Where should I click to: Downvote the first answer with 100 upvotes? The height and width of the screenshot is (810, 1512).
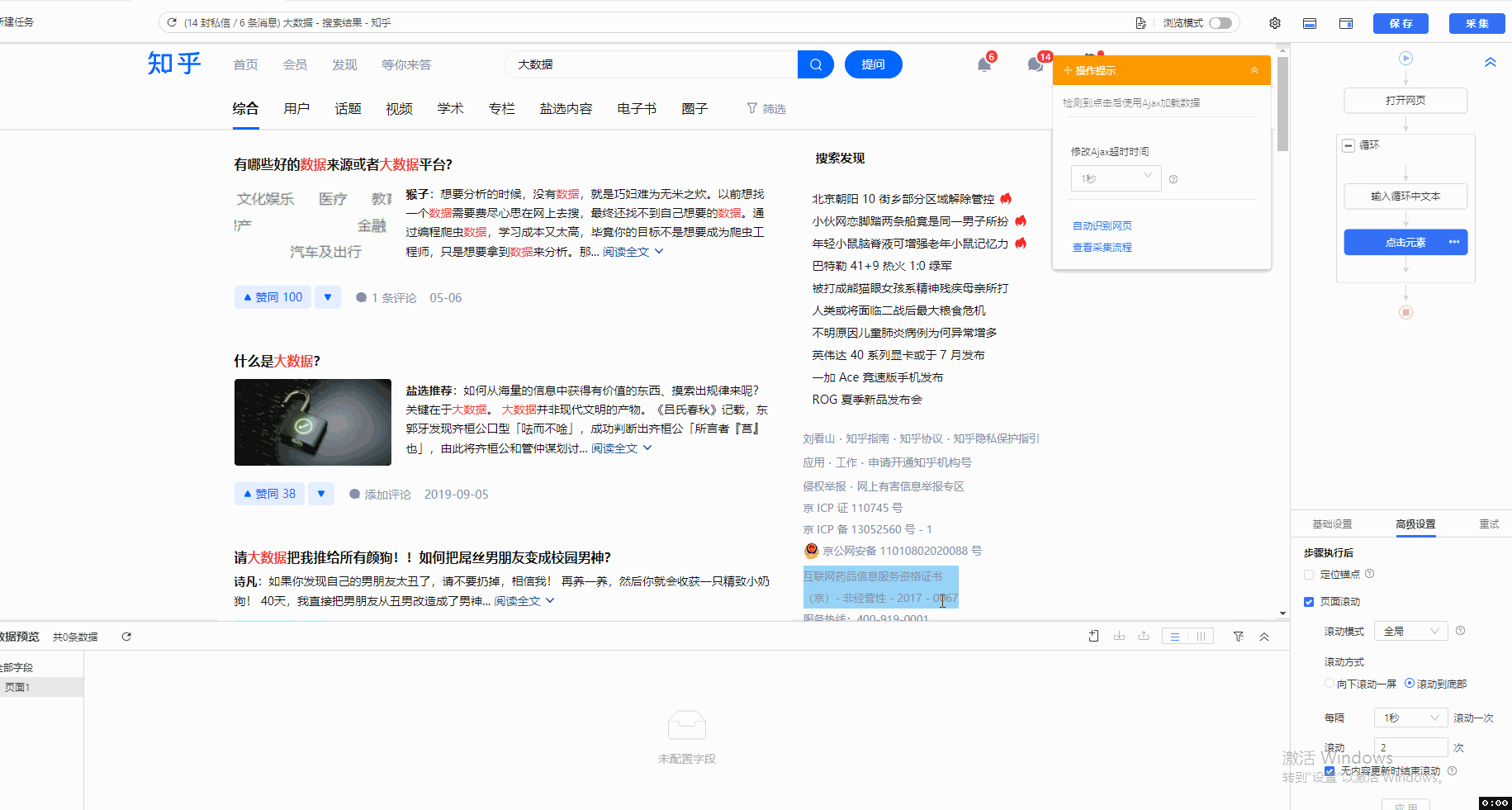(x=328, y=297)
